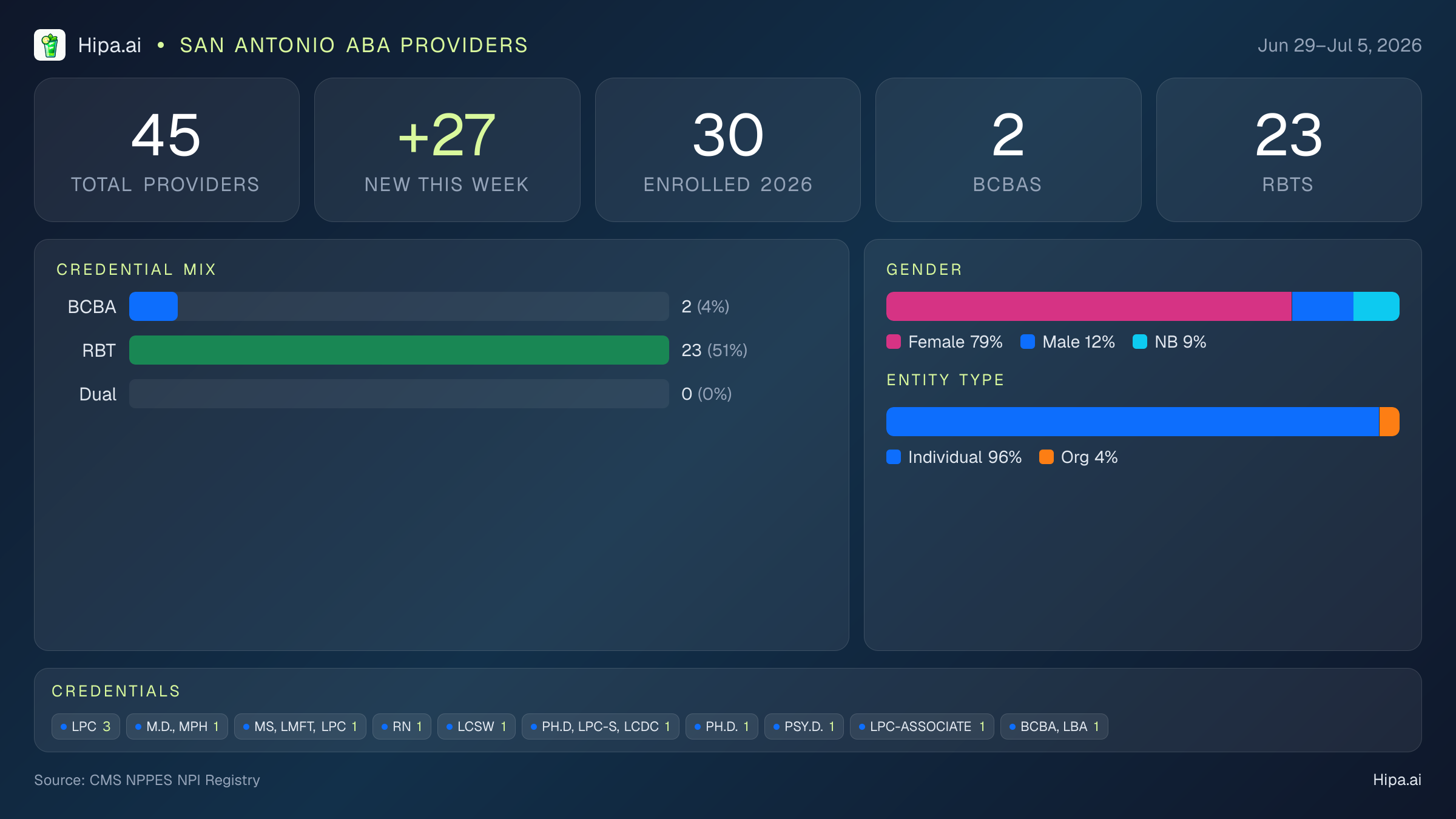Viewport: 1456px width, 819px height.
Task: Select the RN 1 credential chip
Action: pos(402,726)
